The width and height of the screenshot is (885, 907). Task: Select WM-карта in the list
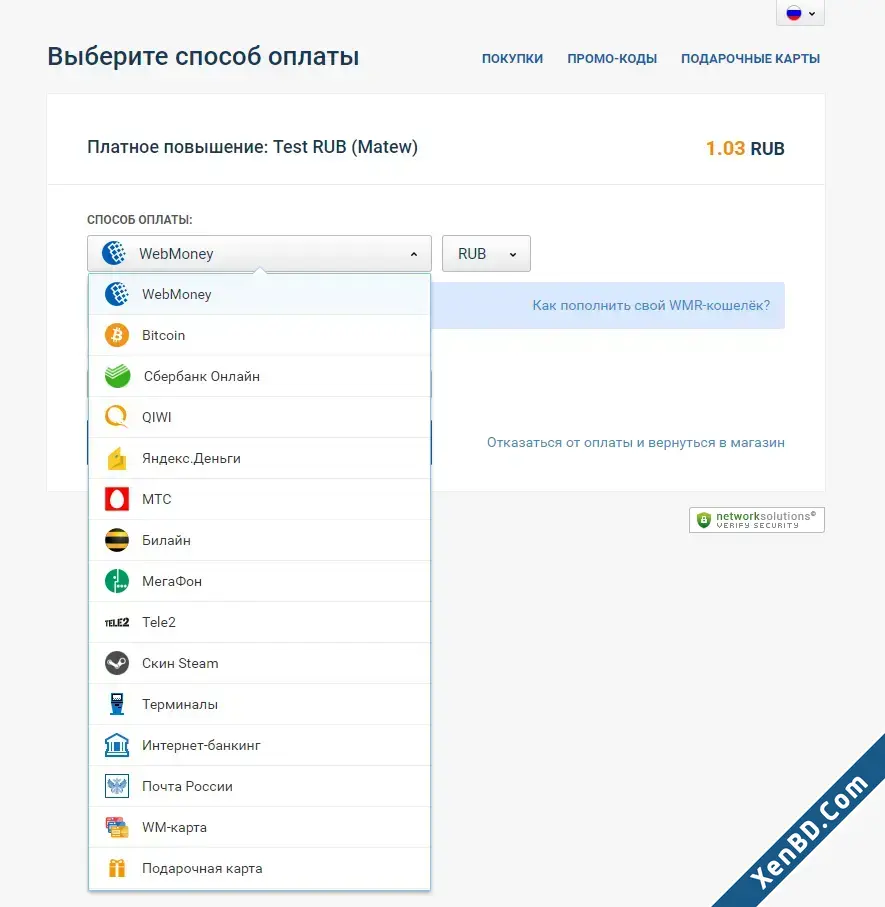tap(259, 827)
